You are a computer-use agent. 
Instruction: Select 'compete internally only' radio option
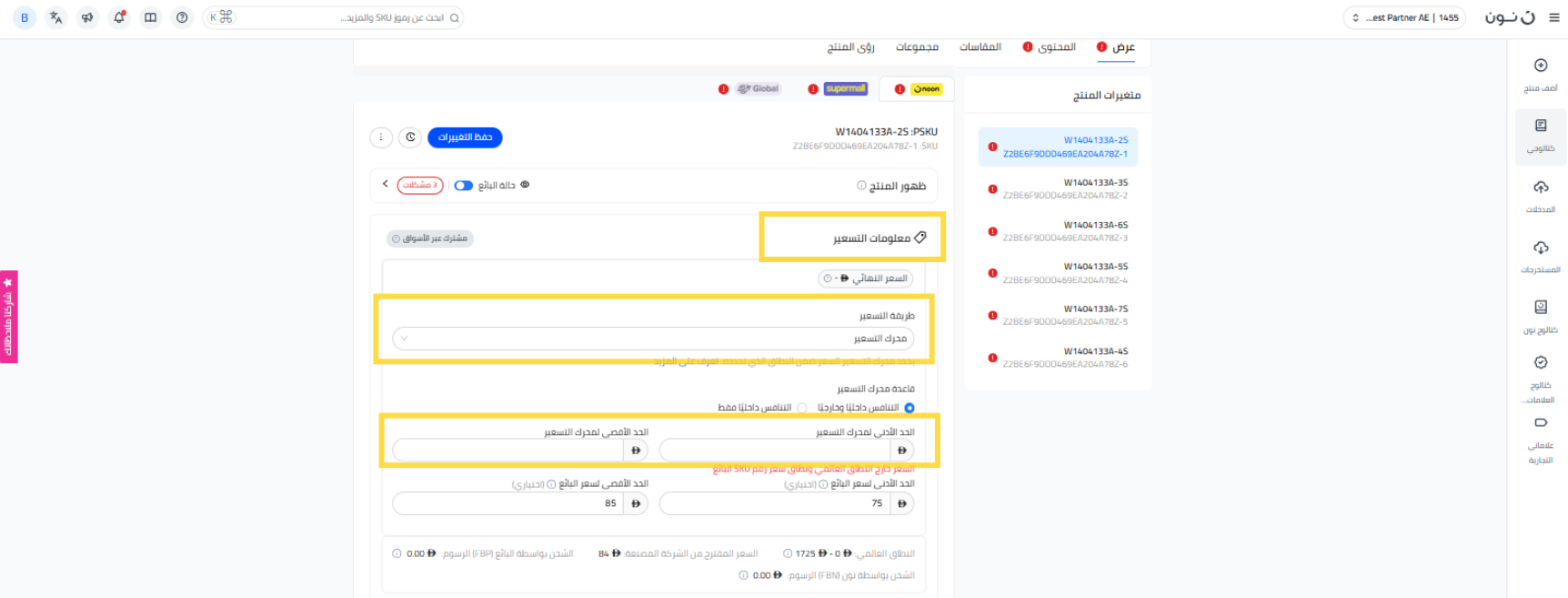(801, 408)
